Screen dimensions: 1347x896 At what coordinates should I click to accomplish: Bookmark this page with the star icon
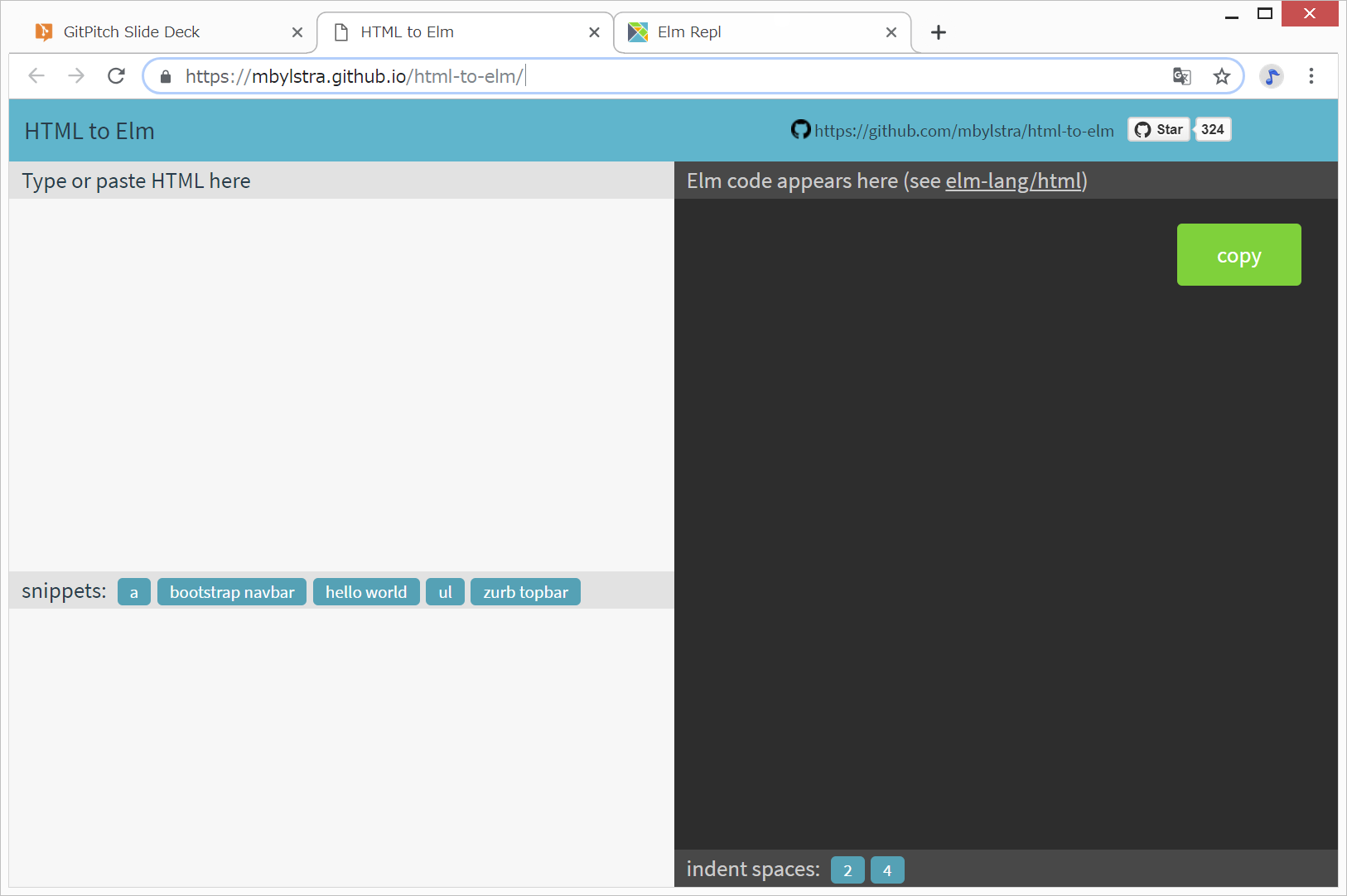coord(1221,77)
